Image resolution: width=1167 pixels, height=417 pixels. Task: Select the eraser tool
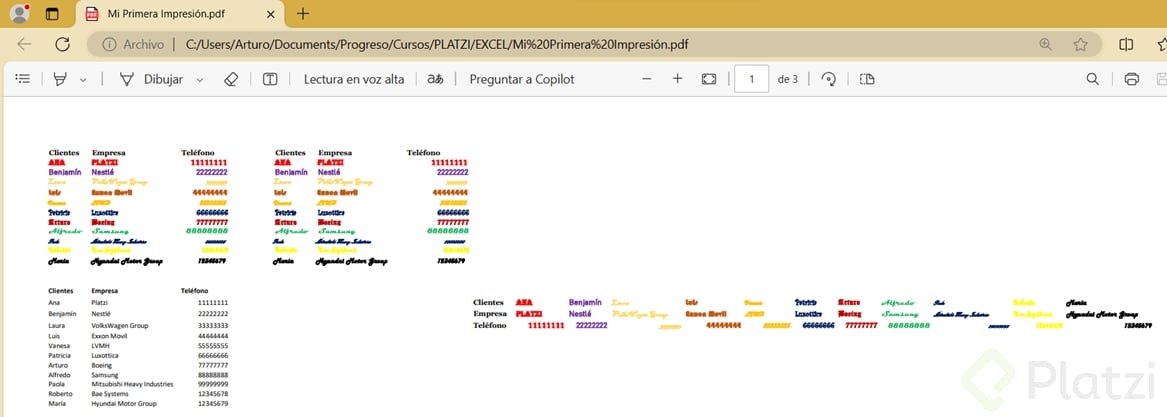click(x=231, y=79)
